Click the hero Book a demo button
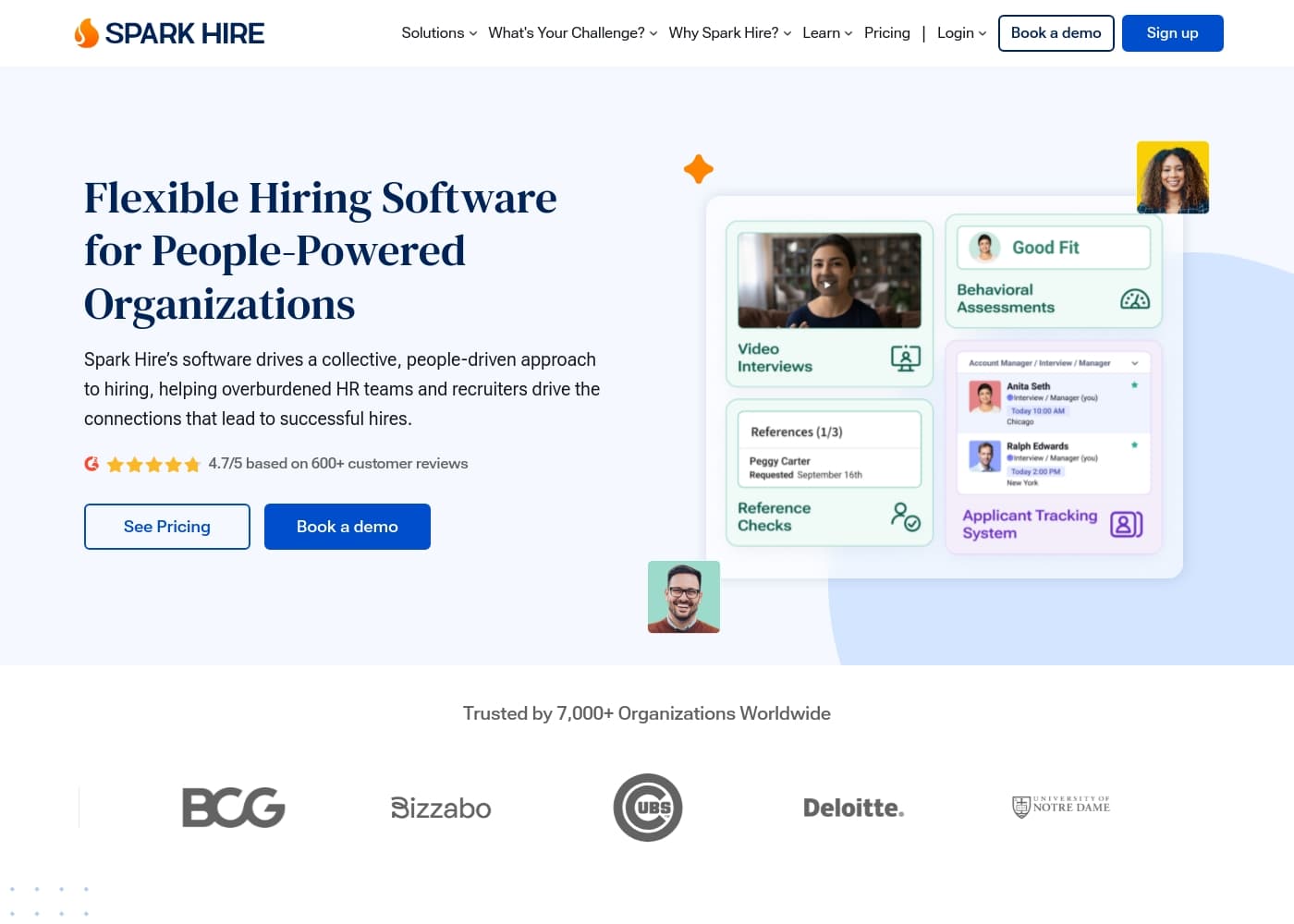 tap(348, 527)
